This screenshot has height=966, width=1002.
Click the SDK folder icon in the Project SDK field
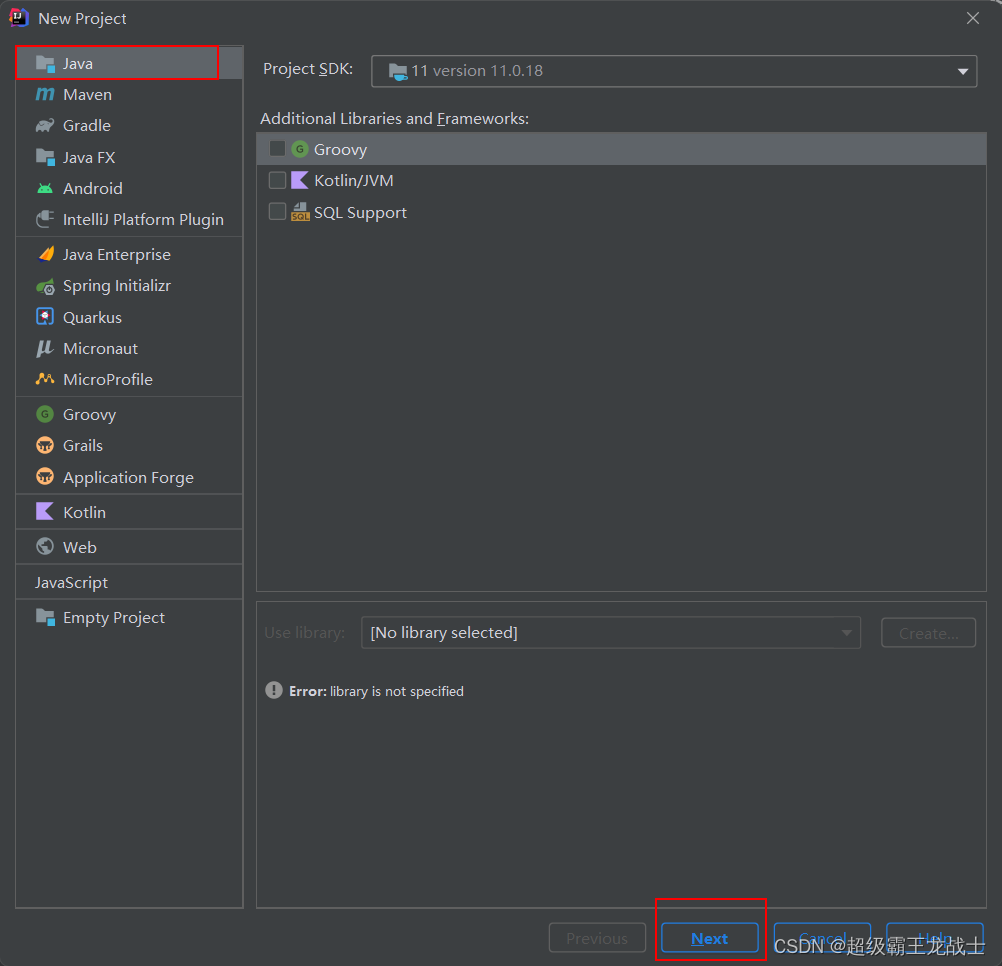point(397,72)
